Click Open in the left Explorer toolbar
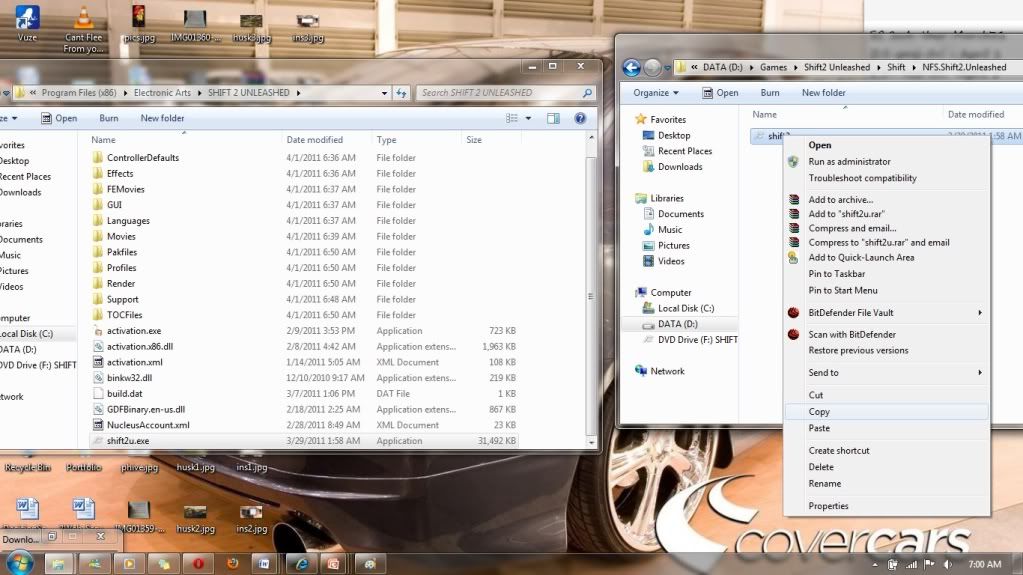This screenshot has height=575, width=1023. coord(59,118)
